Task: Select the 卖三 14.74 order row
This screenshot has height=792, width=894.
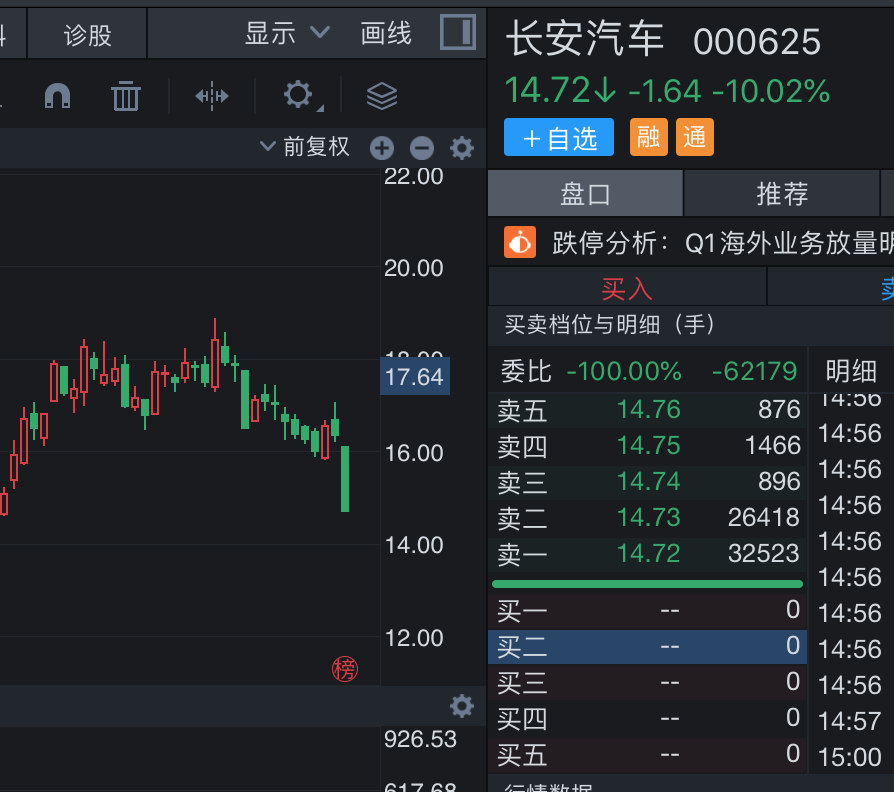Action: pos(648,482)
